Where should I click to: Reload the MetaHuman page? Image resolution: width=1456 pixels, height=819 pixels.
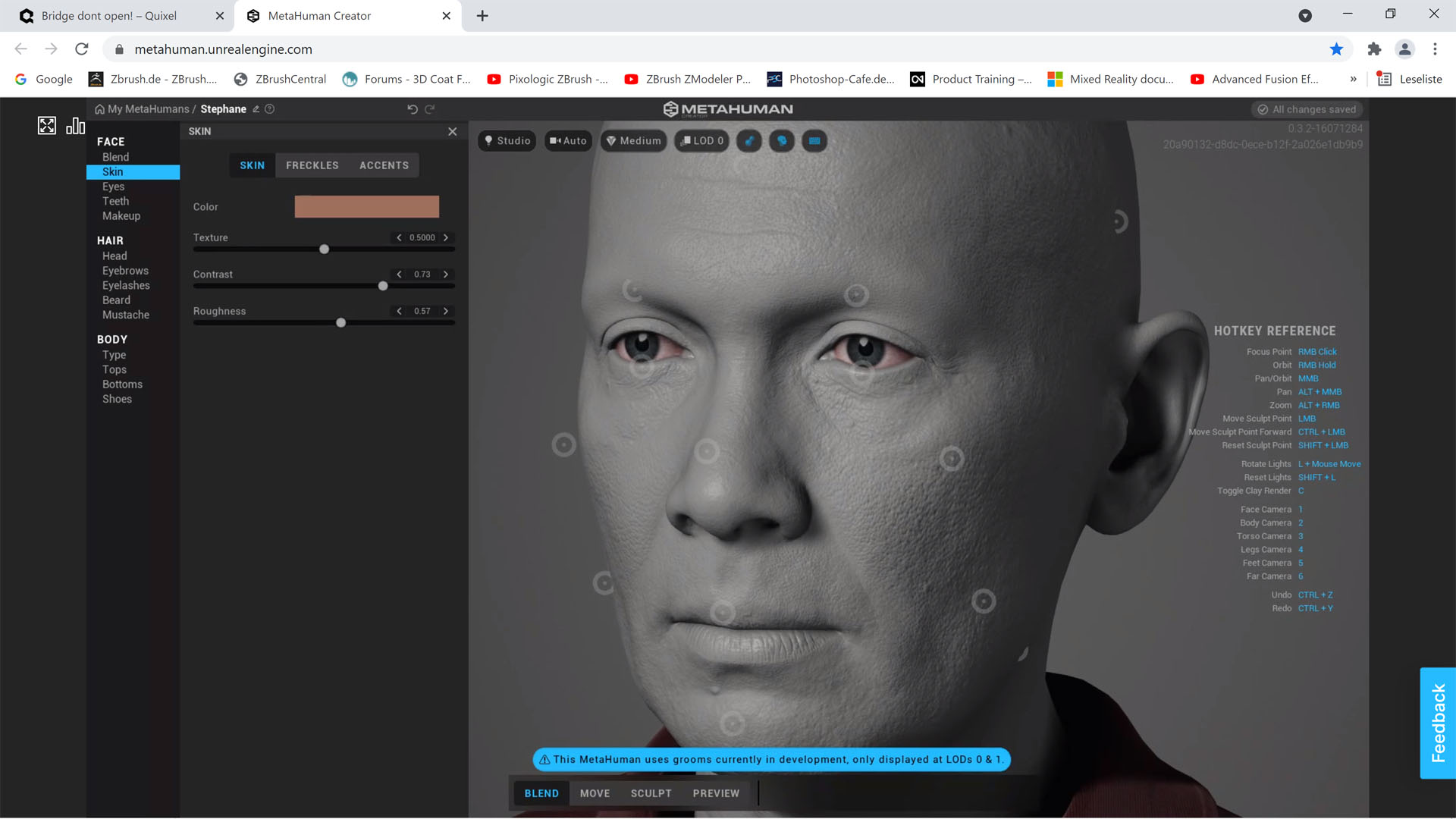[82, 49]
